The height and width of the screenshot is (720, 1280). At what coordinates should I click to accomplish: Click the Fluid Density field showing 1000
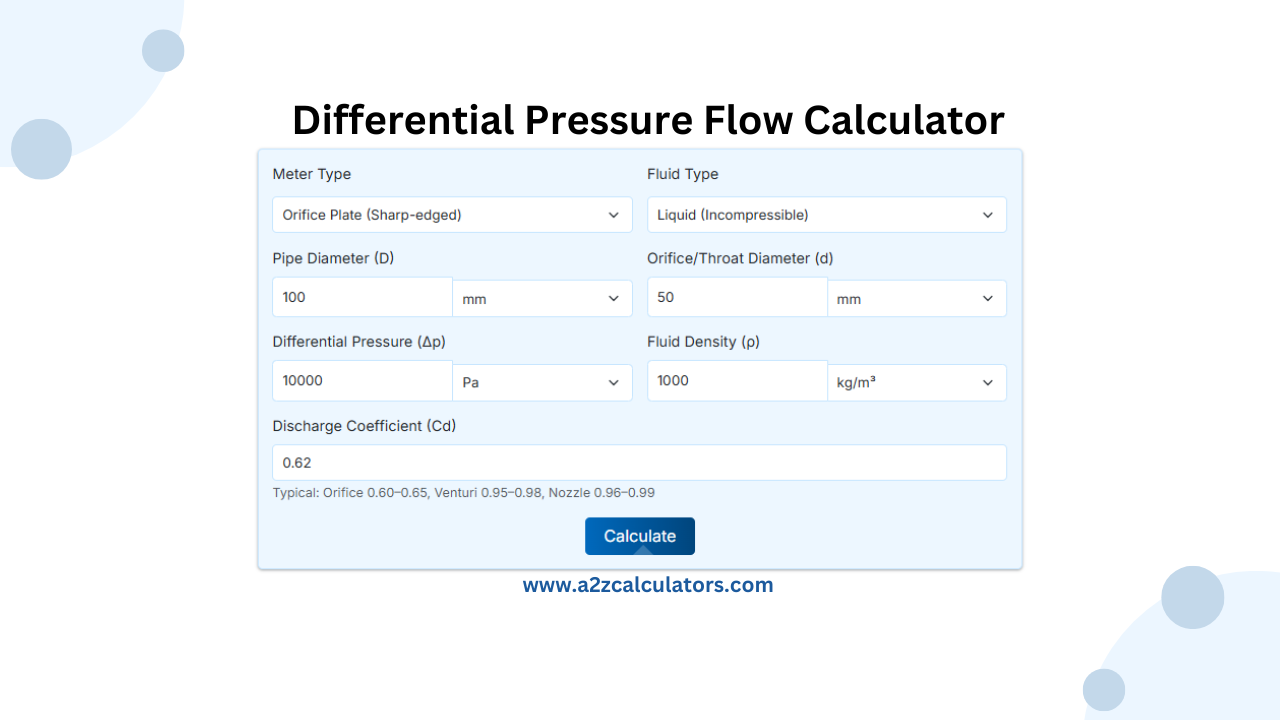(x=737, y=381)
